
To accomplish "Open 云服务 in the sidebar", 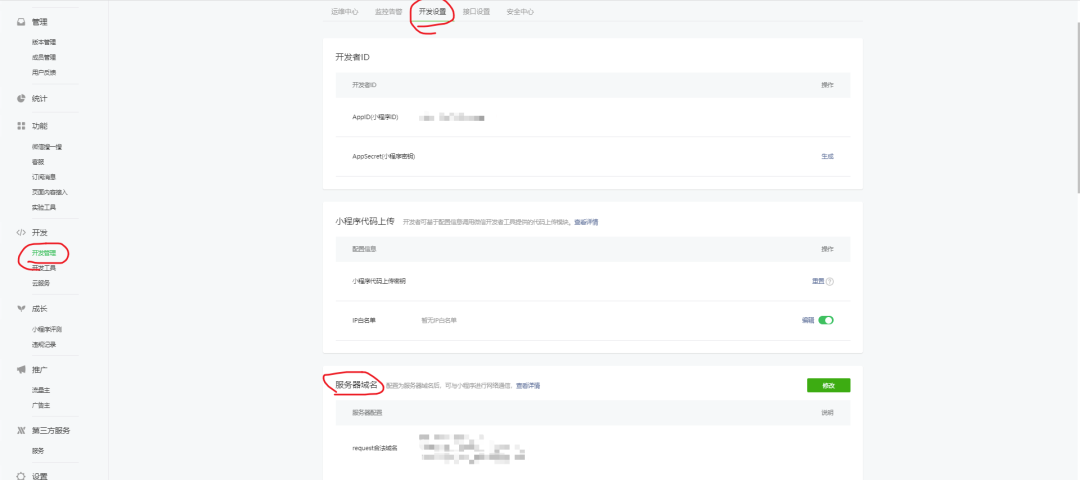I will point(41,283).
